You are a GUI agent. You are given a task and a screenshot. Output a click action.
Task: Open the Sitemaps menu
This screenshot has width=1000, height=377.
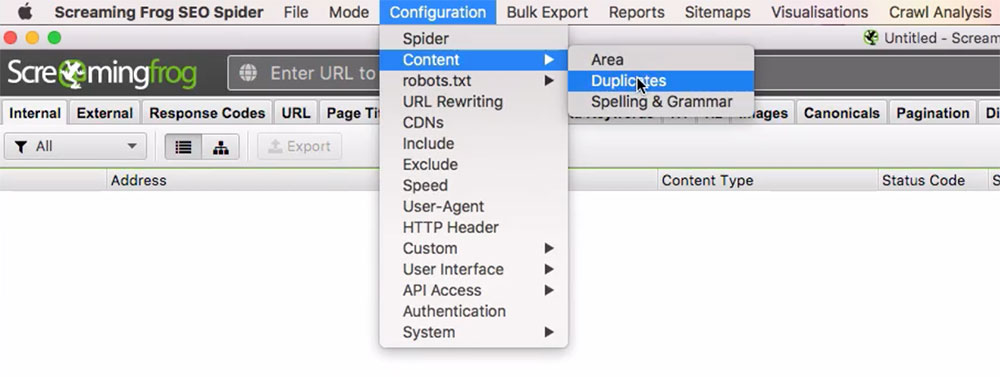tap(717, 12)
